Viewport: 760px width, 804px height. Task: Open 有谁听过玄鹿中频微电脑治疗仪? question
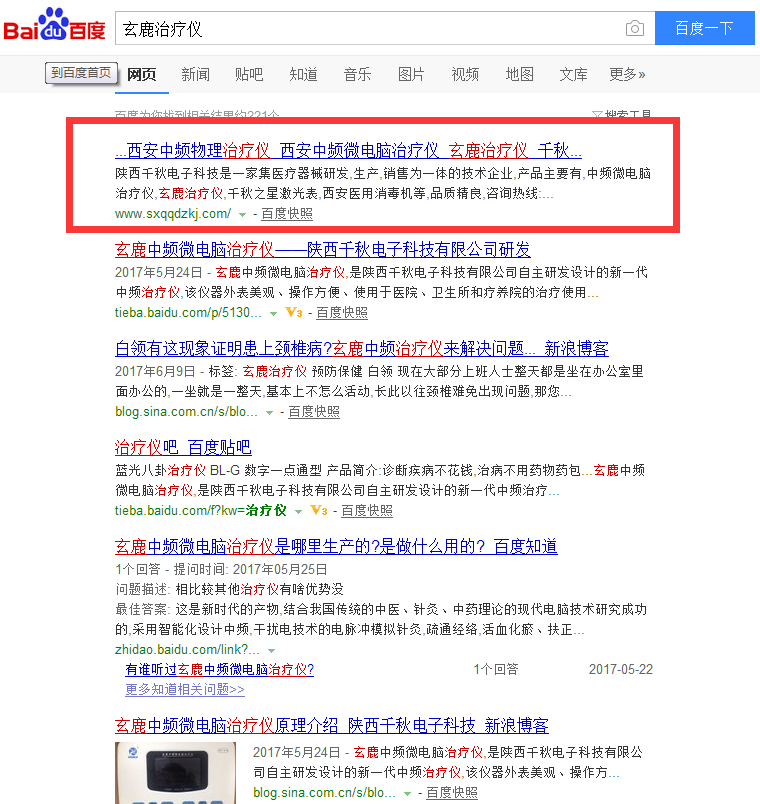point(219,669)
